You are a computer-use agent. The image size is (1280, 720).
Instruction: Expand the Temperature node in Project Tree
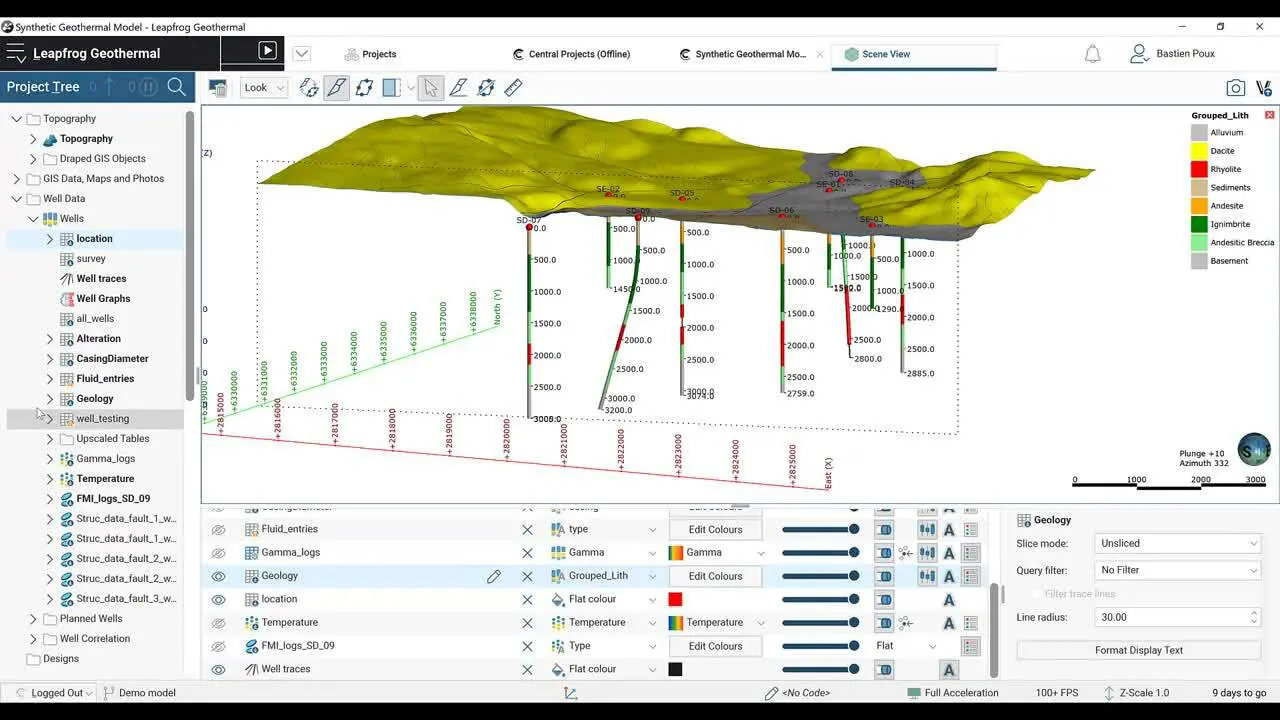(x=50, y=479)
